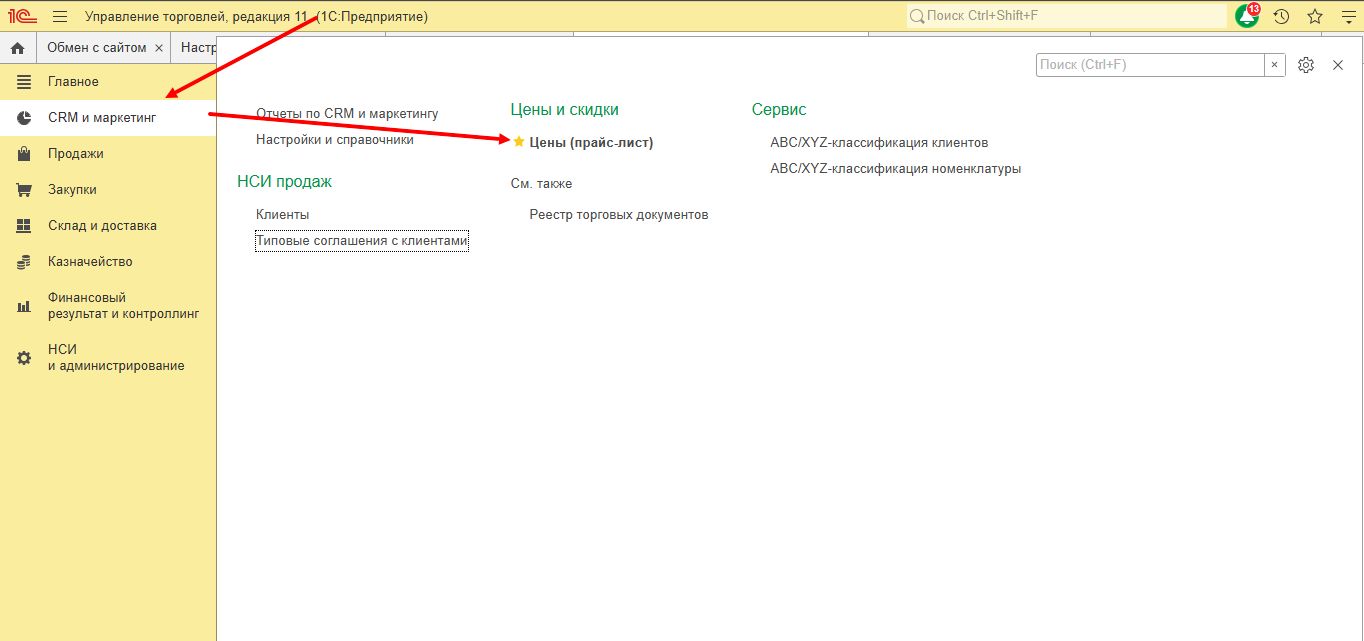Open the Продажи section

pos(75,154)
